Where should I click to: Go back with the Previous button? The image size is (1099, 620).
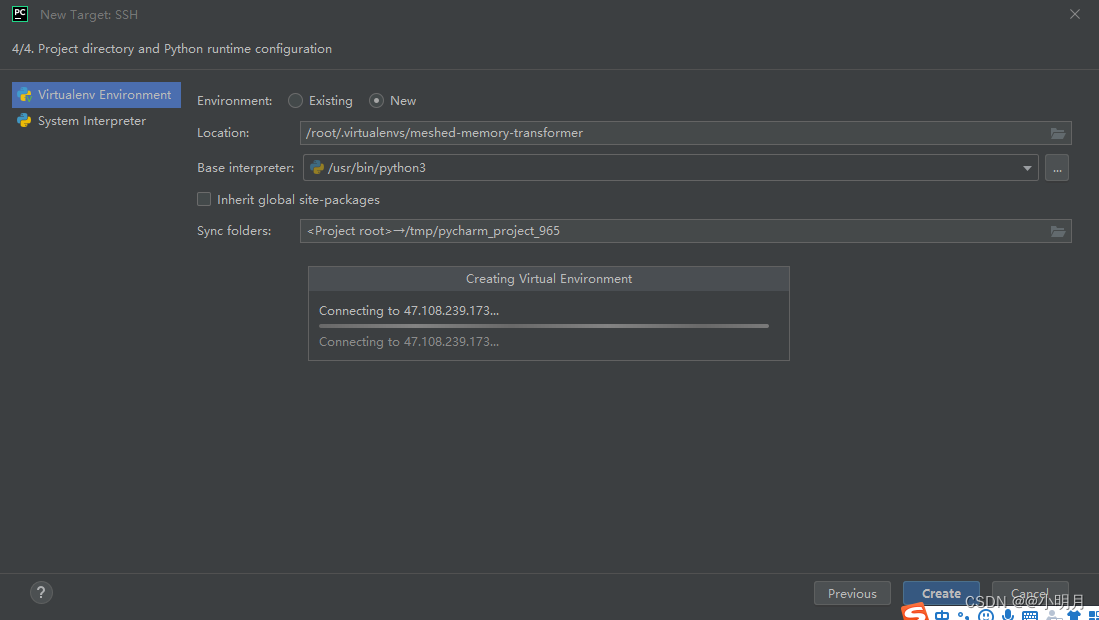tap(852, 593)
